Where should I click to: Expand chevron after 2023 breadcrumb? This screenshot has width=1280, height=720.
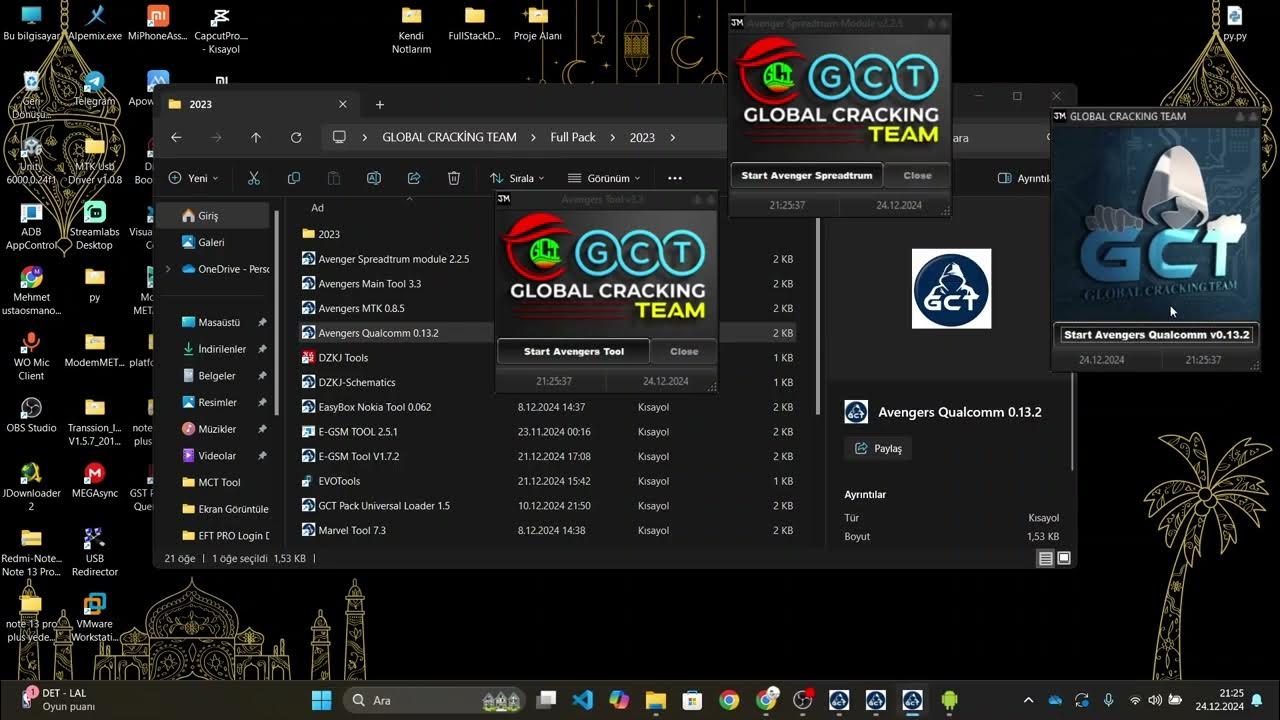tap(672, 137)
